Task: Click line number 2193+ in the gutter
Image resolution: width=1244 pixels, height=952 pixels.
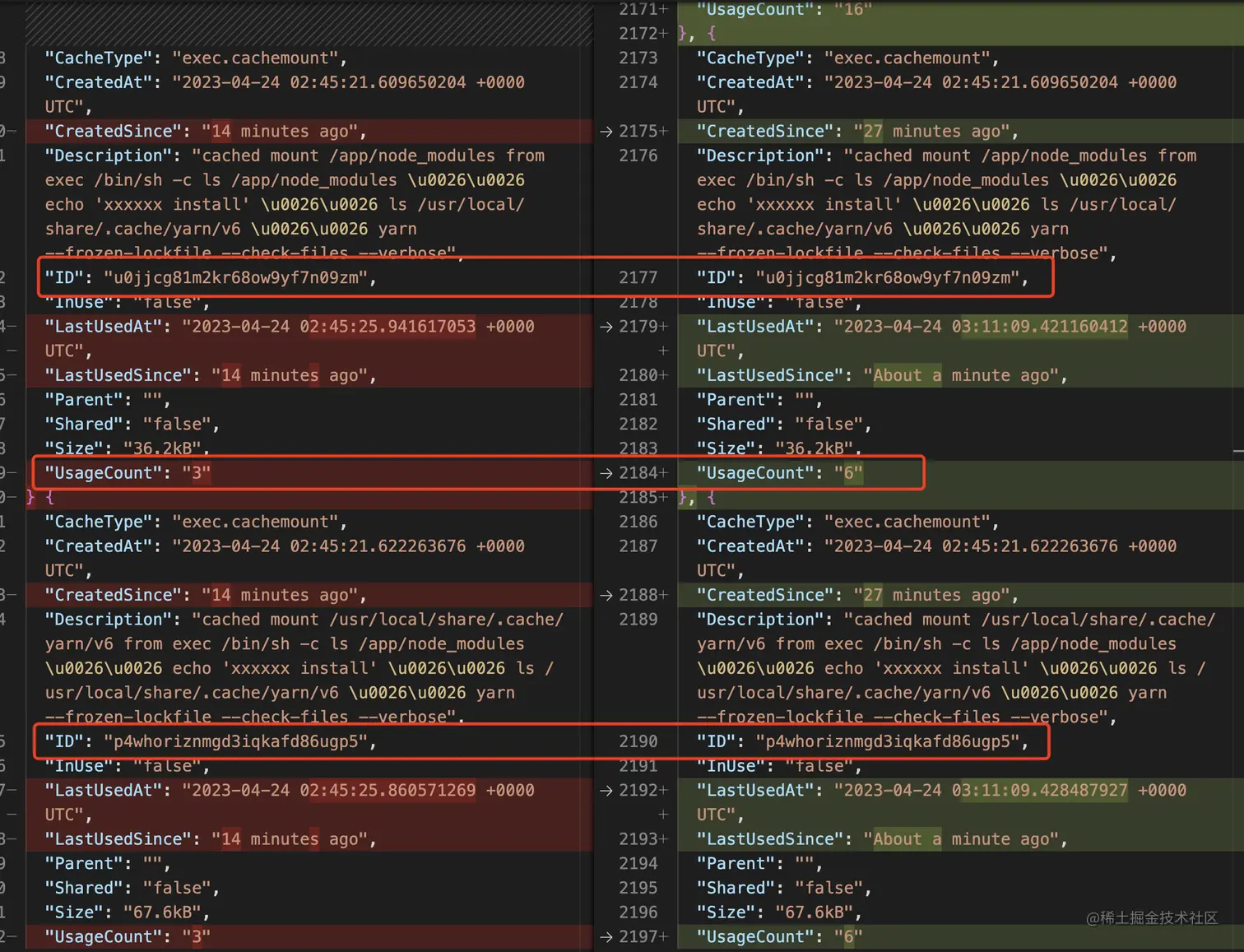Action: click(643, 839)
